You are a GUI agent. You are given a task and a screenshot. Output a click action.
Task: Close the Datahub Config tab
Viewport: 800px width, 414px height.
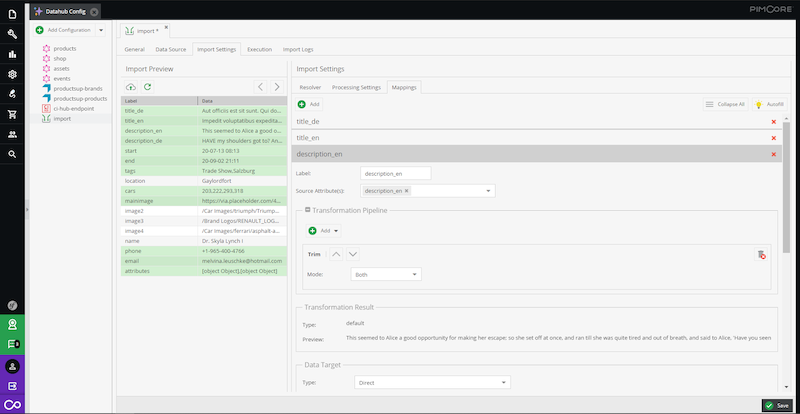(x=94, y=11)
